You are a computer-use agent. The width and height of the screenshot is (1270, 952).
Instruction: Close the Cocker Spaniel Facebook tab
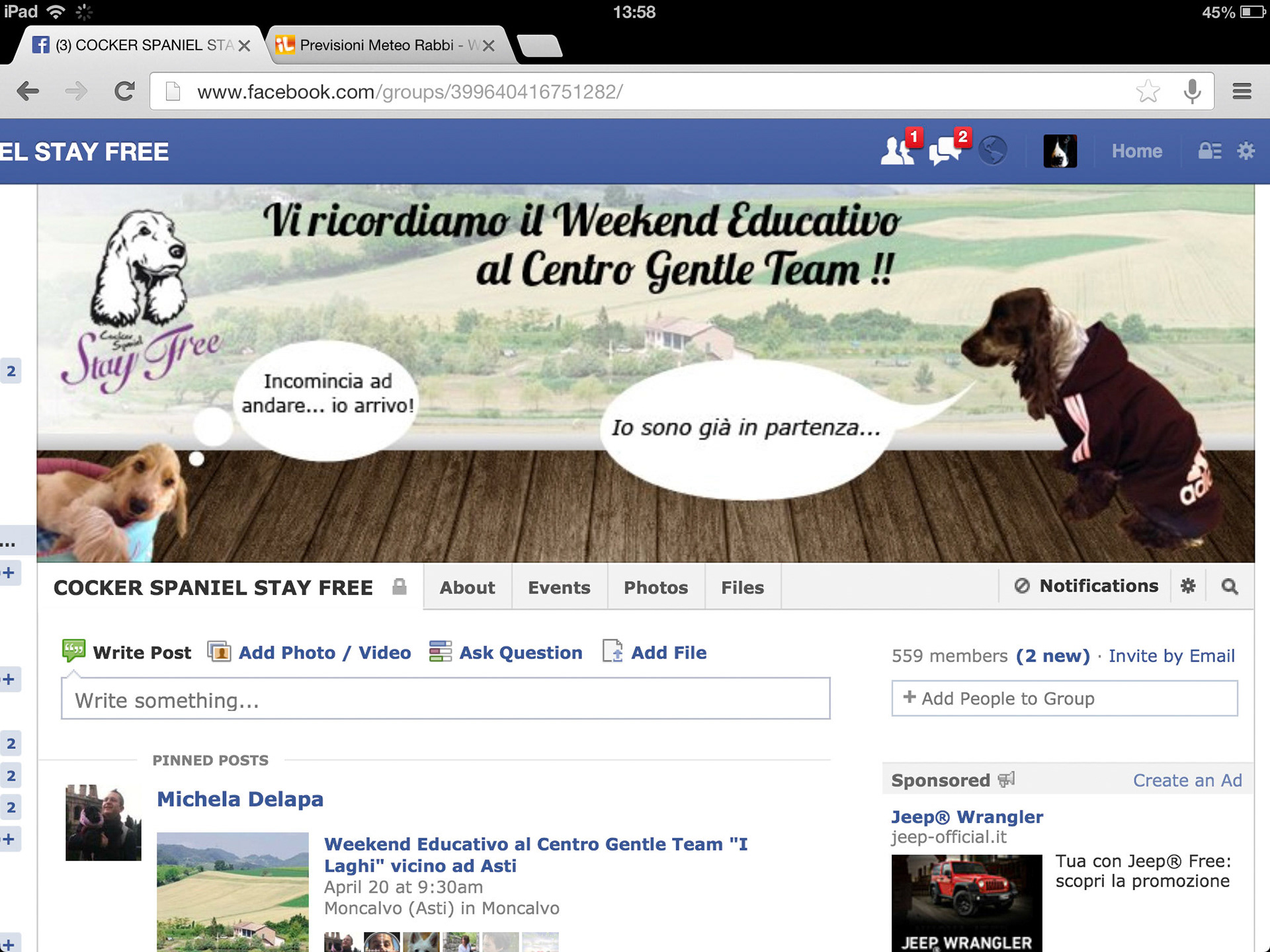(244, 46)
